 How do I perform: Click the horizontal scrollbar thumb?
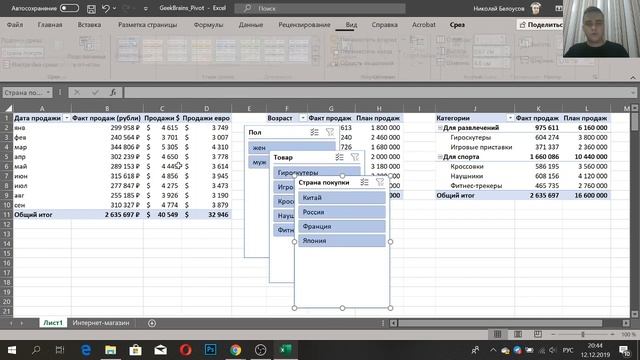coord(500,323)
